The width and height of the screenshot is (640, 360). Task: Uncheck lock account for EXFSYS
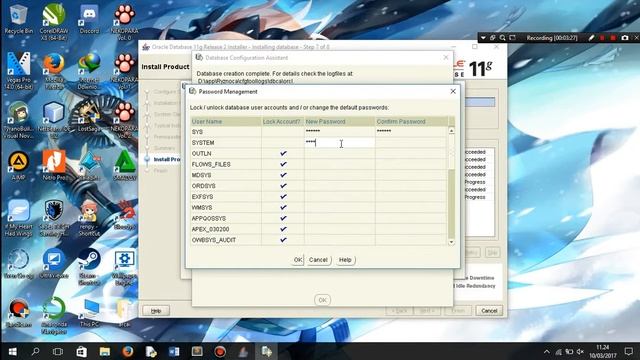pyautogui.click(x=283, y=197)
